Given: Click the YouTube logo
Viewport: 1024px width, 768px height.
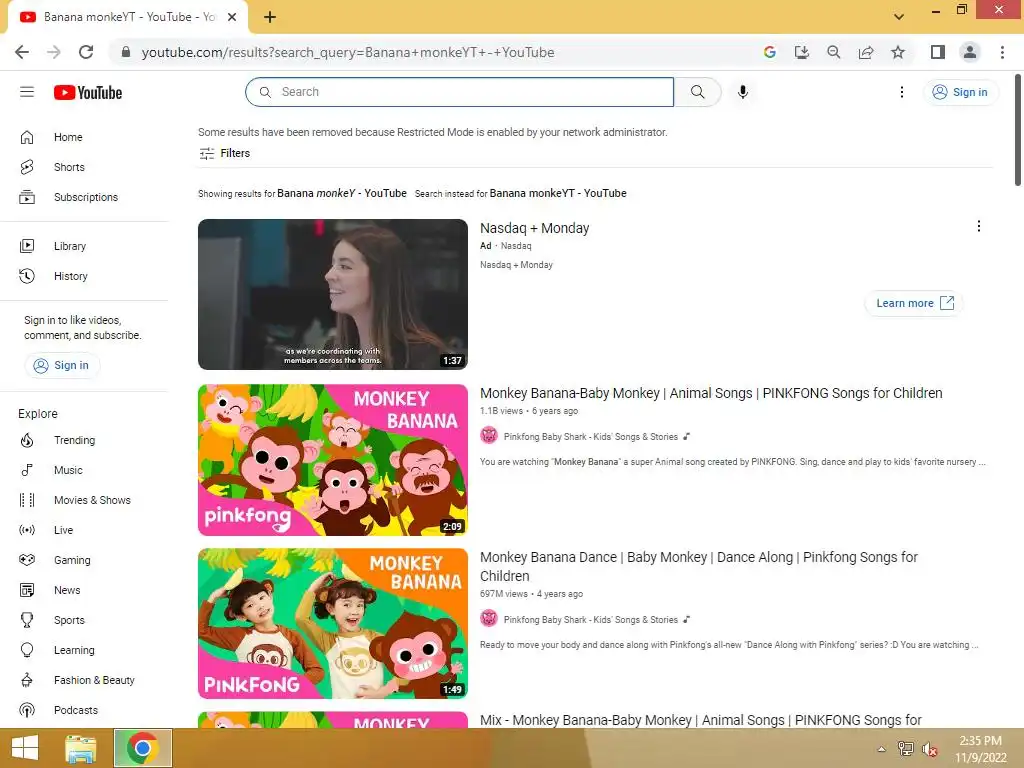Looking at the screenshot, I should click(88, 93).
